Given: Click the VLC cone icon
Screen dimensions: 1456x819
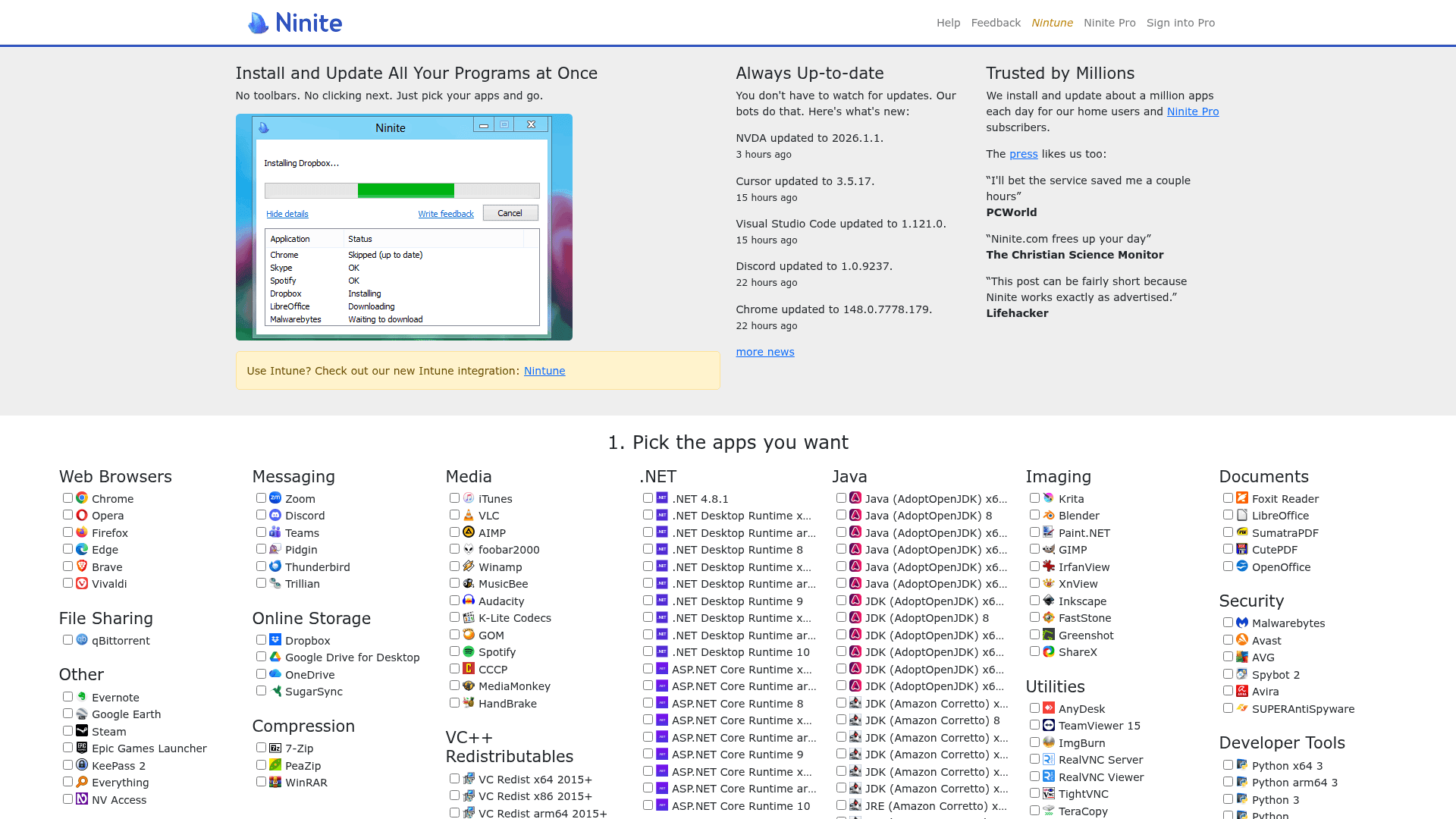Looking at the screenshot, I should click(x=469, y=515).
